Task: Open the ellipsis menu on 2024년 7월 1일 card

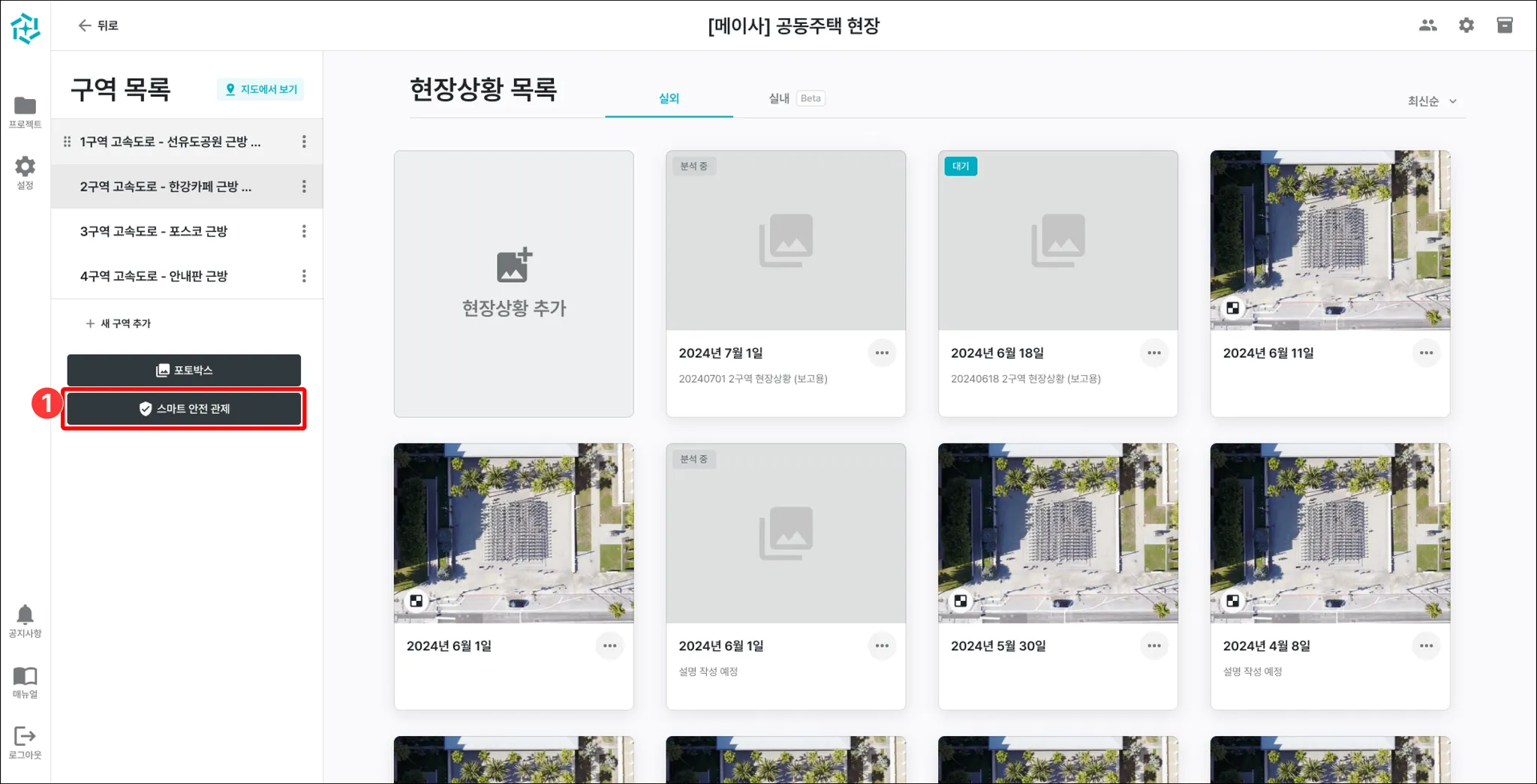Action: click(x=881, y=353)
